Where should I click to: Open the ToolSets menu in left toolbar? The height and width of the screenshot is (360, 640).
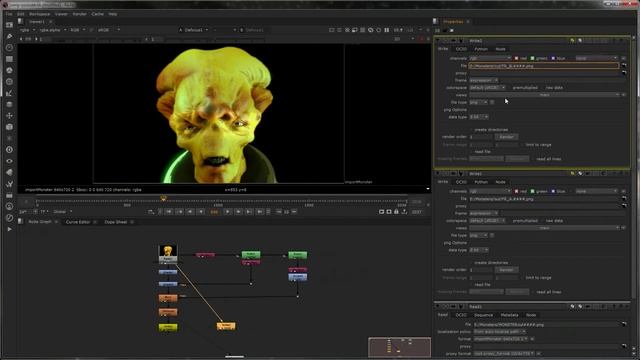click(9, 184)
